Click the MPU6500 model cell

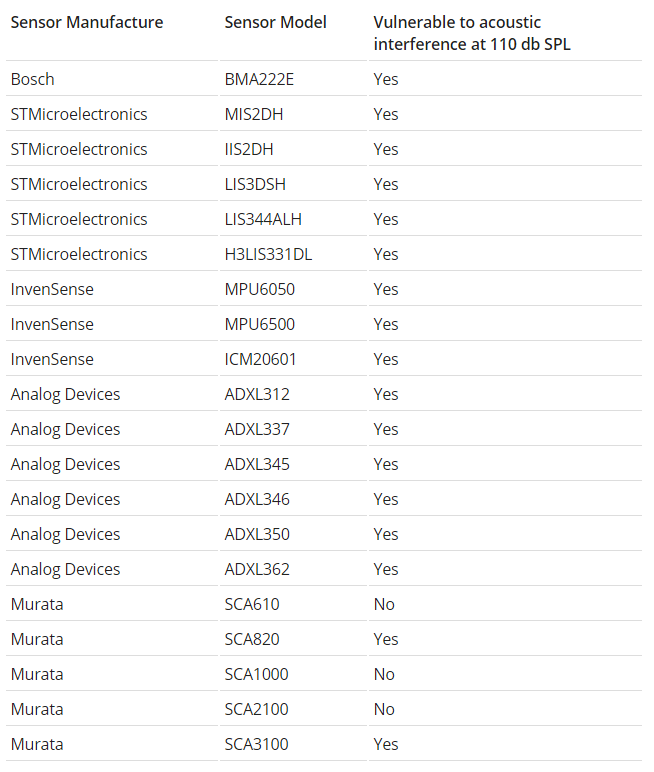pos(260,324)
